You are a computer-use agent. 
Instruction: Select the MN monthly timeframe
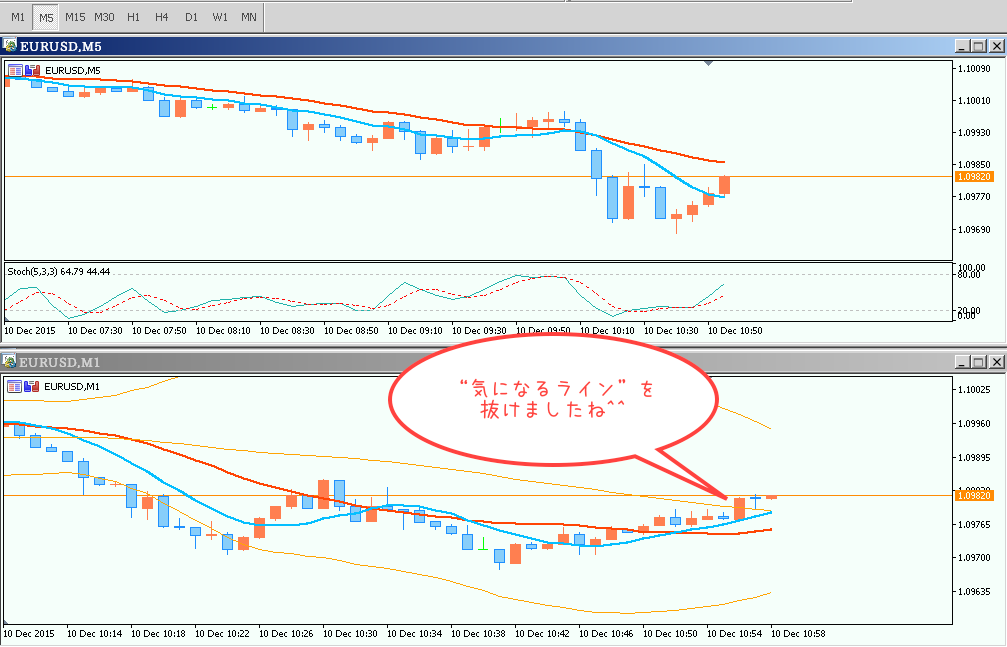(248, 17)
